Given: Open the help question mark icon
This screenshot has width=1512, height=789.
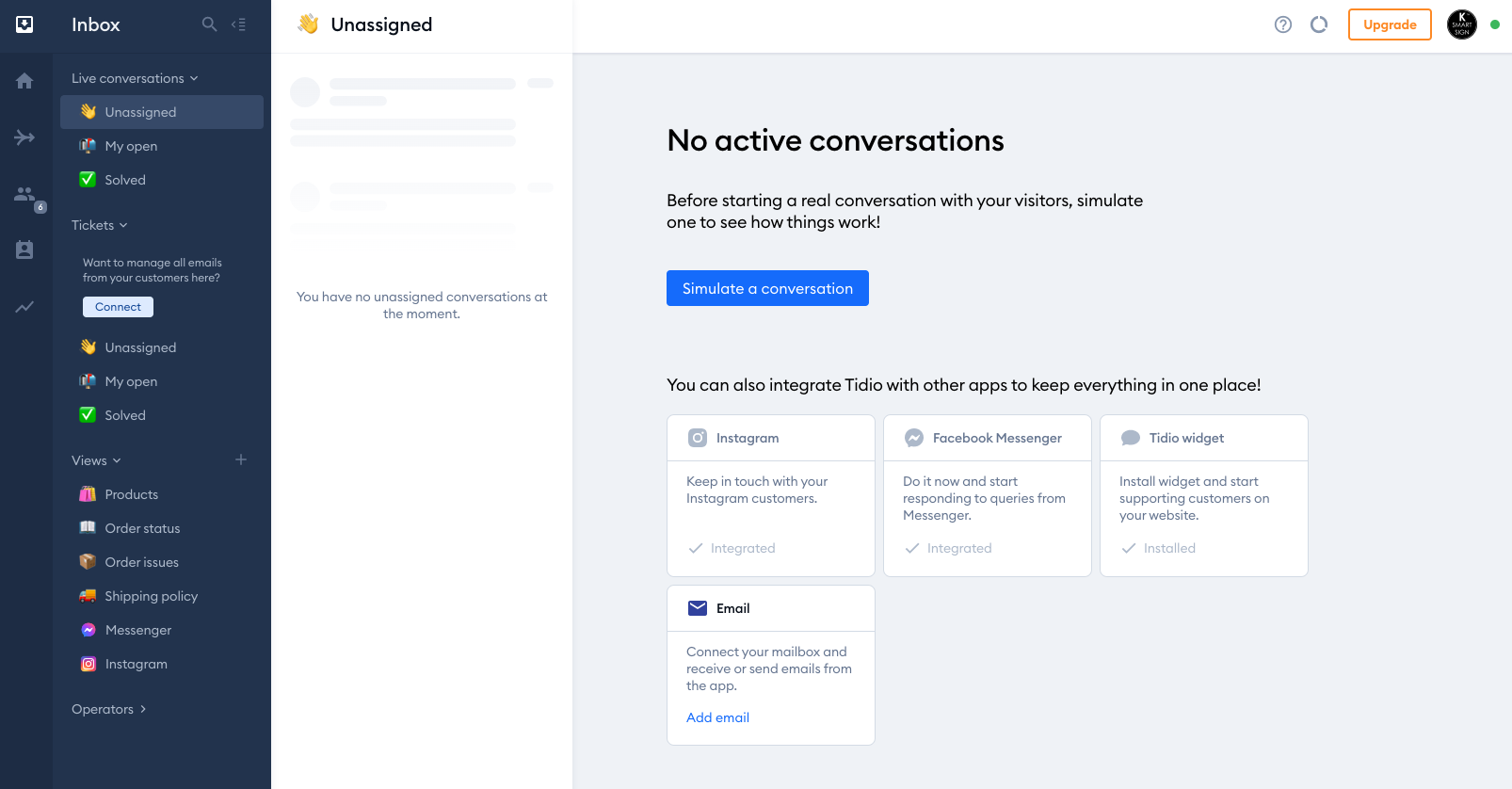Looking at the screenshot, I should (x=1282, y=24).
